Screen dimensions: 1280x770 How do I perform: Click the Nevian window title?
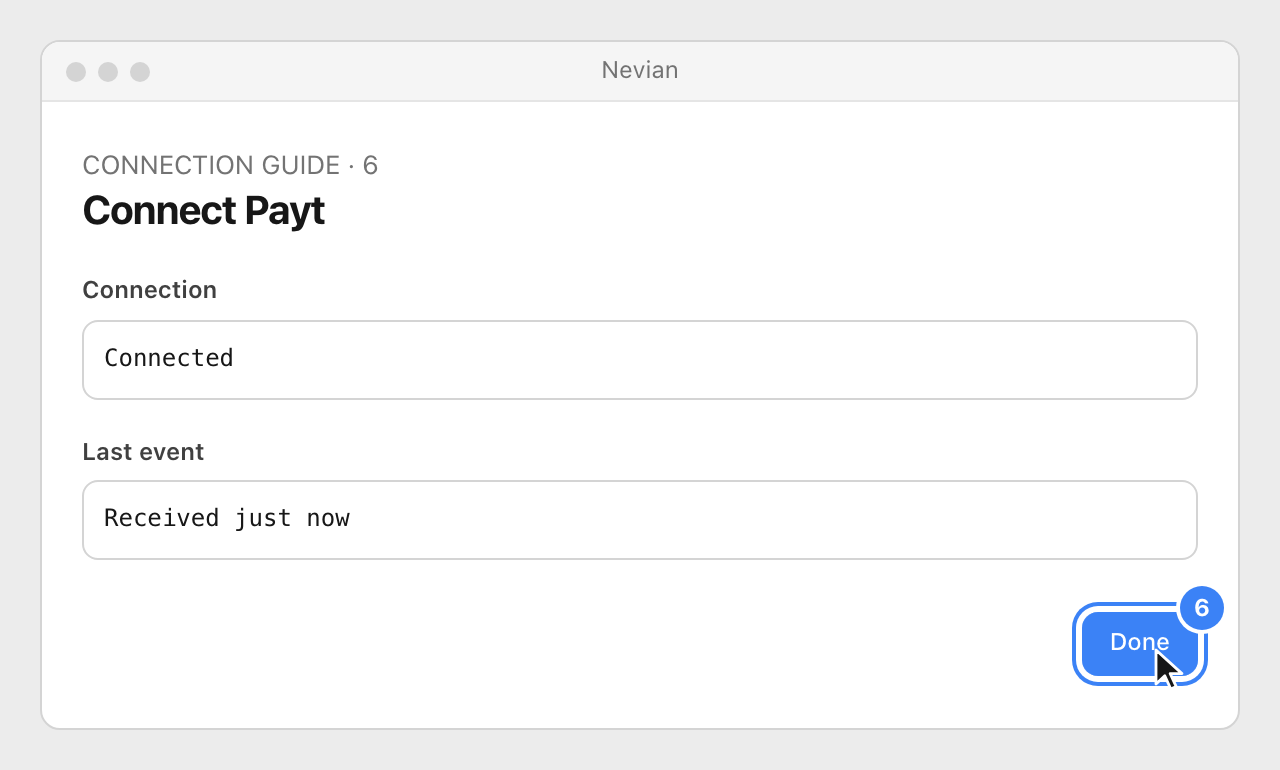tap(640, 70)
